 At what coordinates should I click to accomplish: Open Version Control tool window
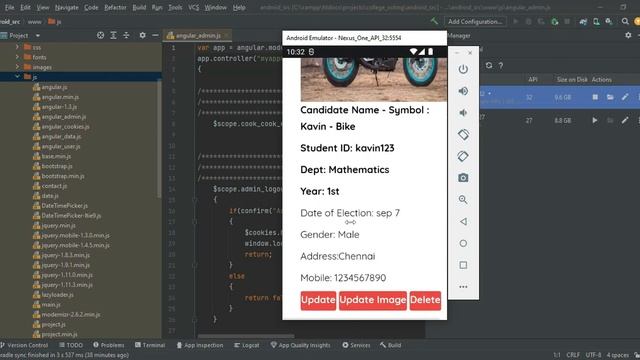pyautogui.click(x=24, y=345)
